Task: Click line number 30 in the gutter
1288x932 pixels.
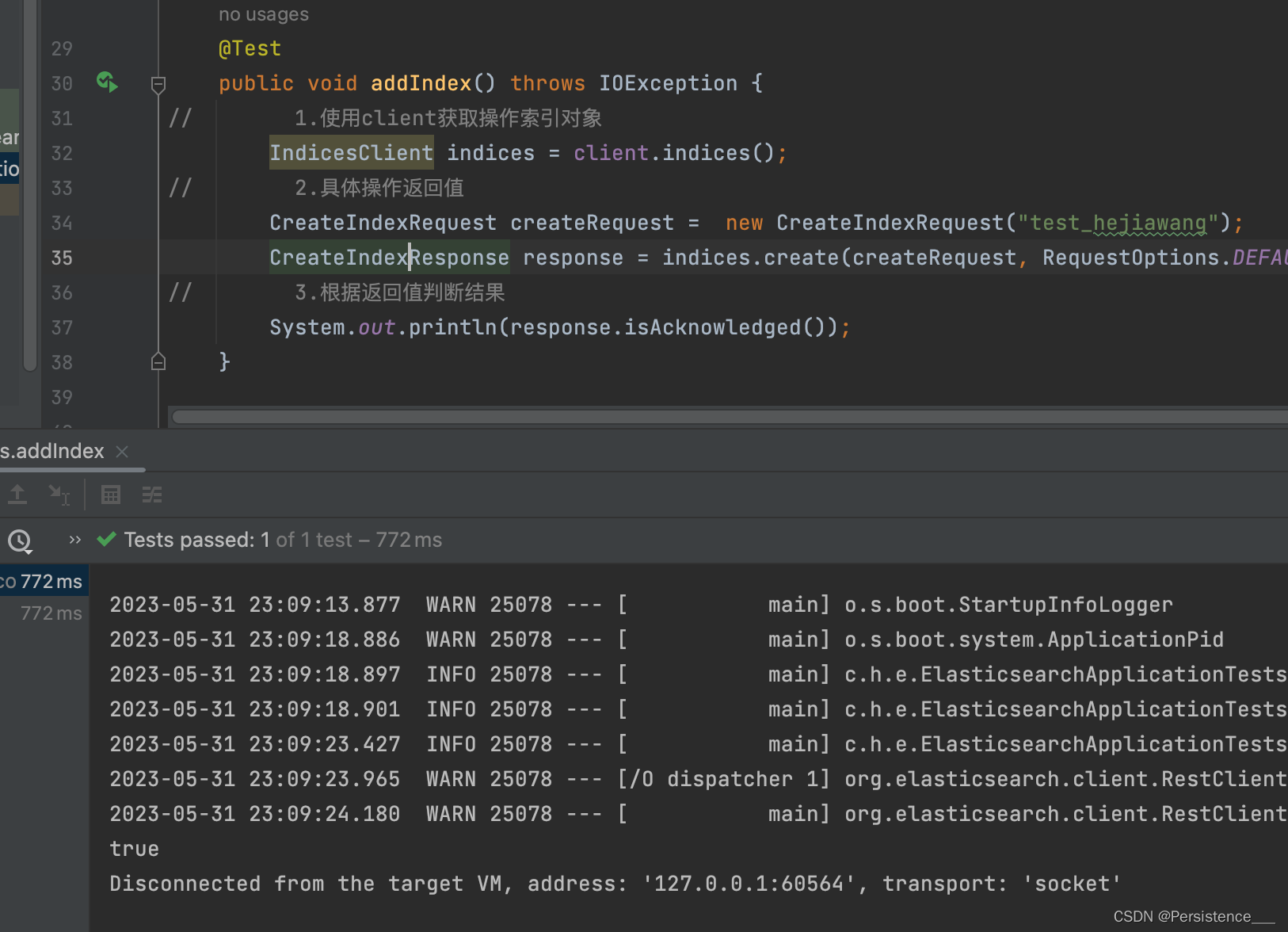Action: click(x=62, y=83)
